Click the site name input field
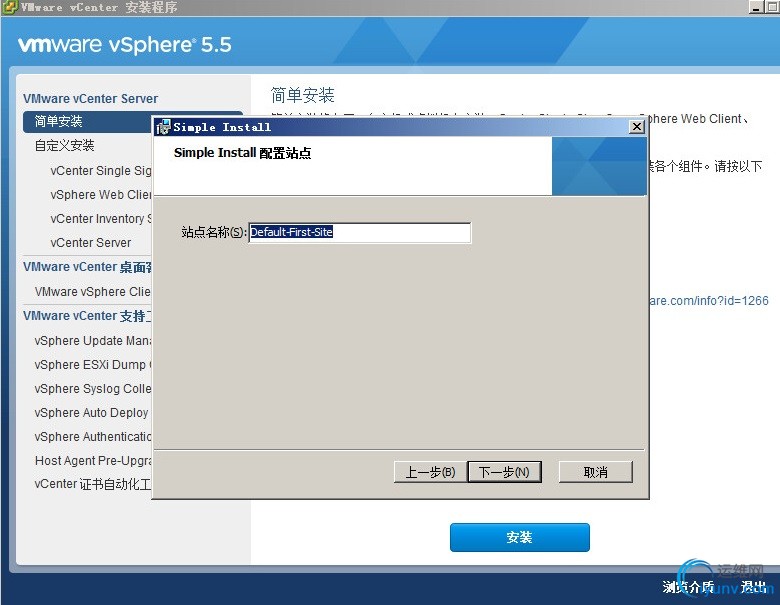This screenshot has height=605, width=780. pyautogui.click(x=359, y=232)
